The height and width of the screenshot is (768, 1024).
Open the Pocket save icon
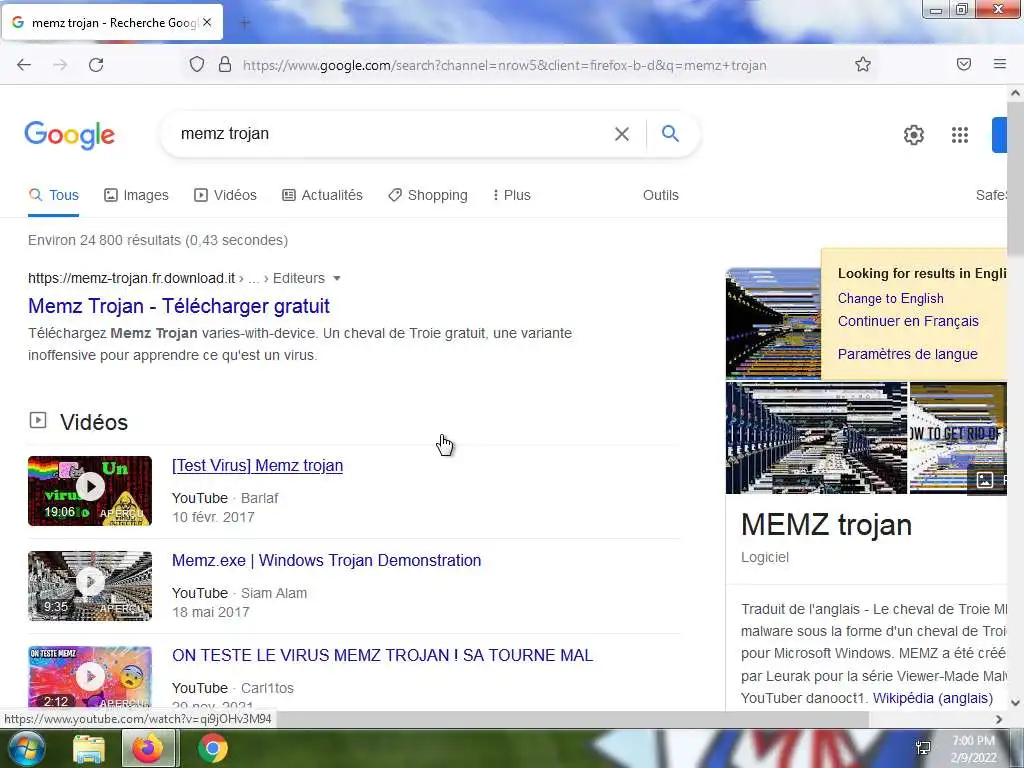pos(964,64)
